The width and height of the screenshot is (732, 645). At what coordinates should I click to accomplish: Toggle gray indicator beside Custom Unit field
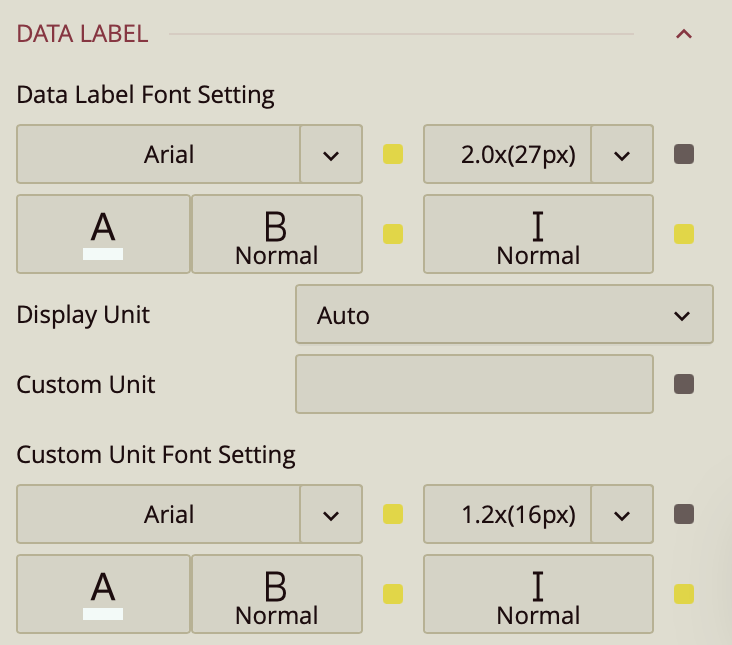point(684,384)
